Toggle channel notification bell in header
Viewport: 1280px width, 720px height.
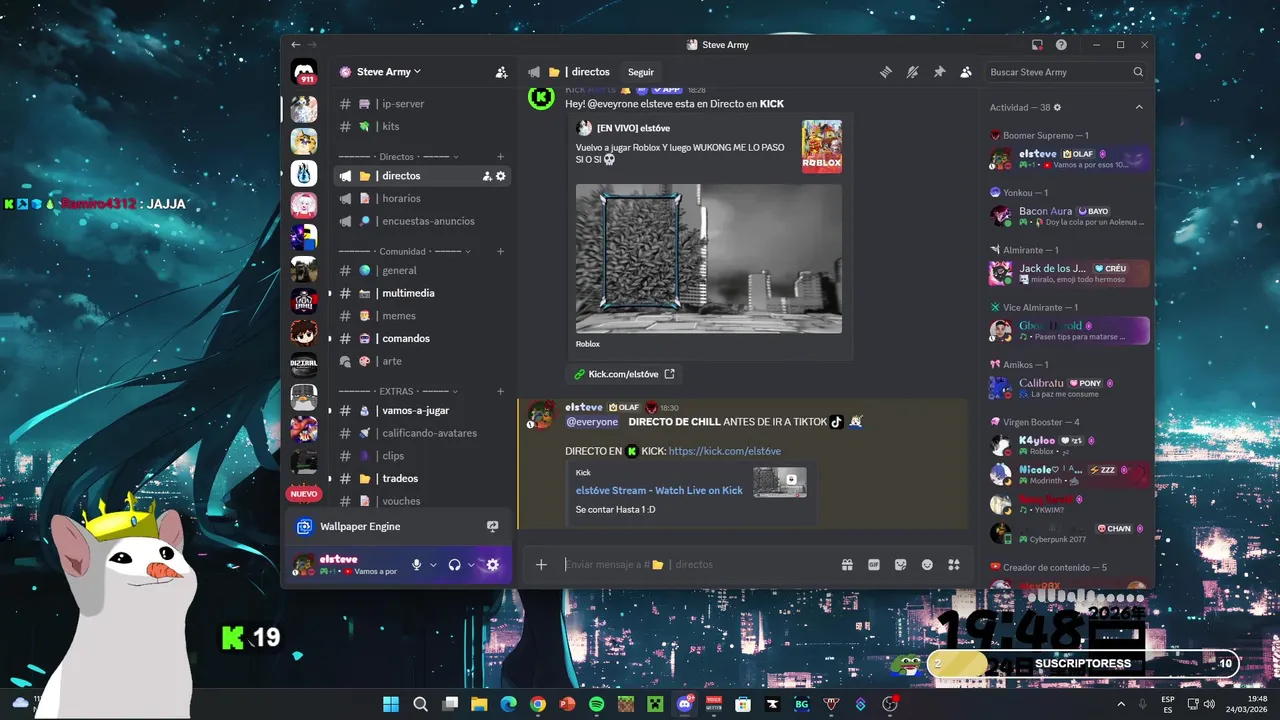(912, 72)
